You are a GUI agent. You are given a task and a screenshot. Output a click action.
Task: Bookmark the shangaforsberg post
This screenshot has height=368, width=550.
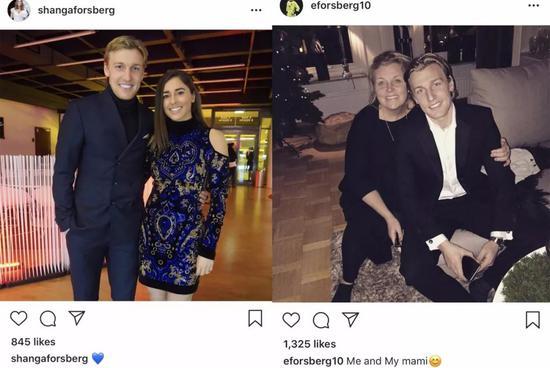pyautogui.click(x=255, y=318)
